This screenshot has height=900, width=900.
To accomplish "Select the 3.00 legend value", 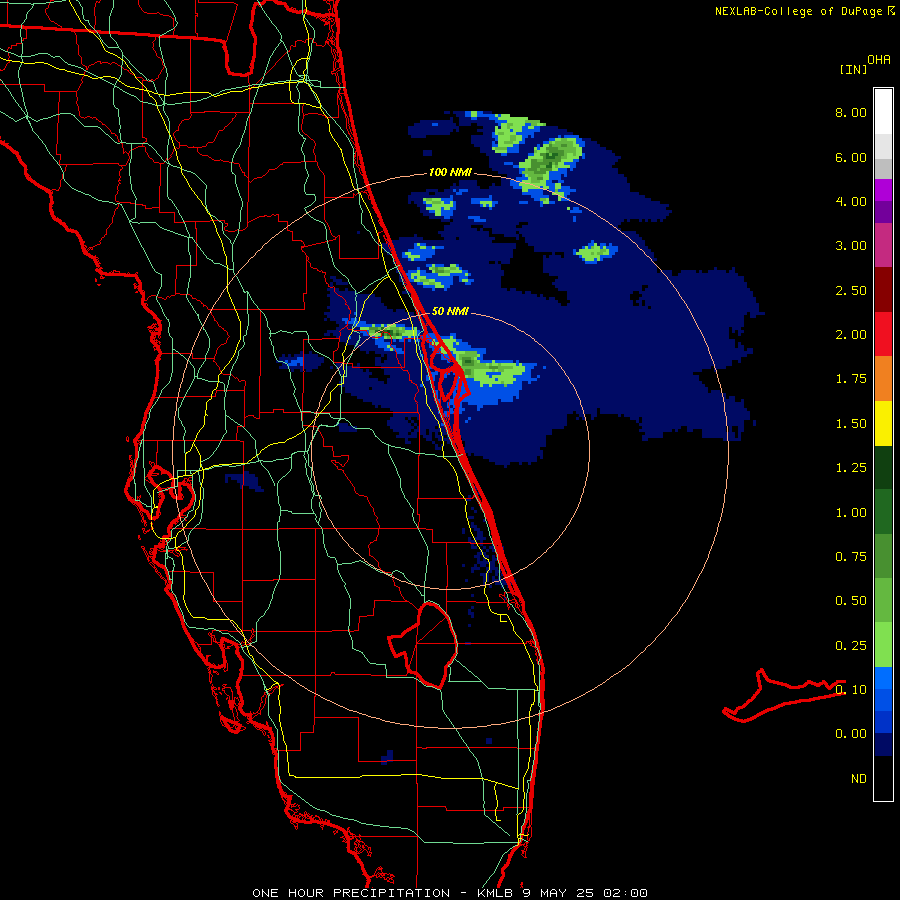I will [x=851, y=245].
